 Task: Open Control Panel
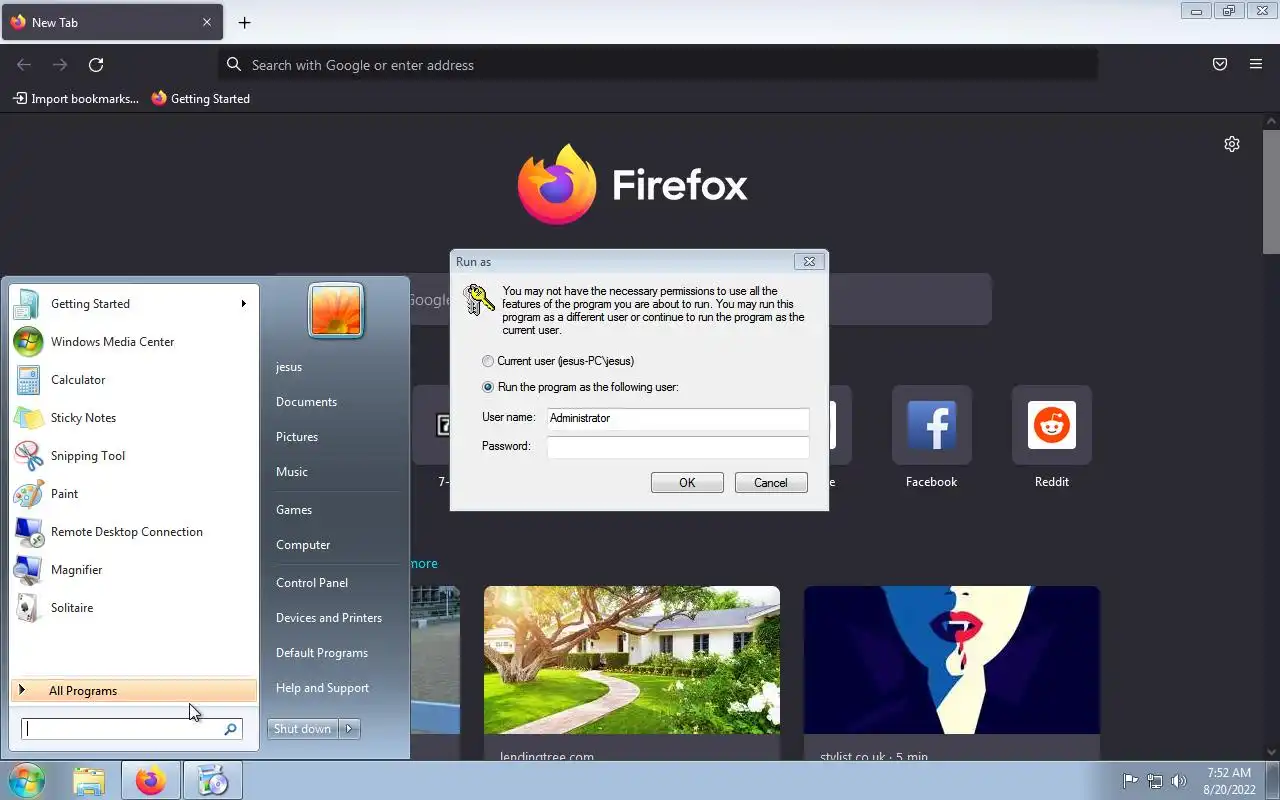(312, 583)
